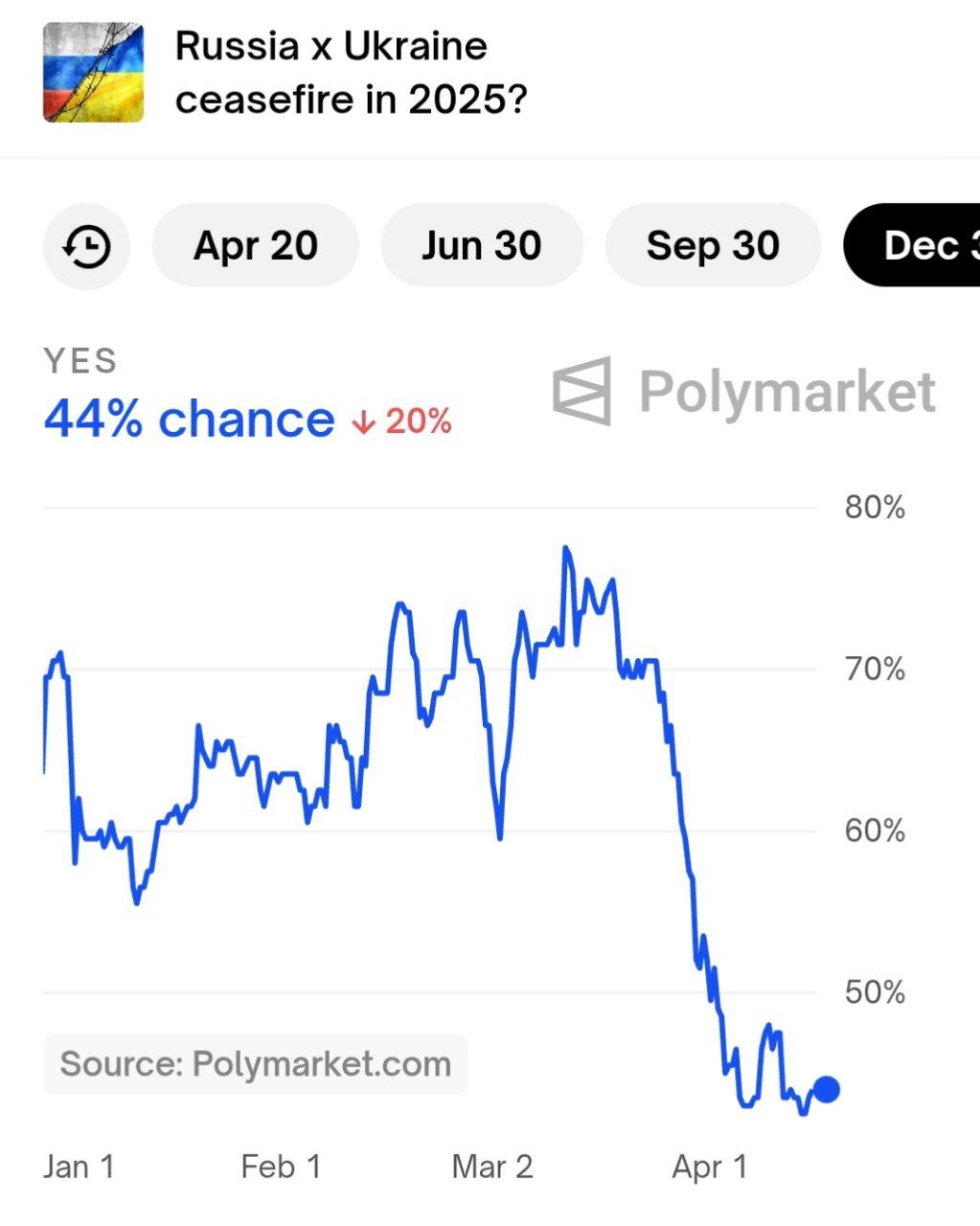
Task: Click the blue current-value dot on chart
Action: click(x=826, y=1089)
